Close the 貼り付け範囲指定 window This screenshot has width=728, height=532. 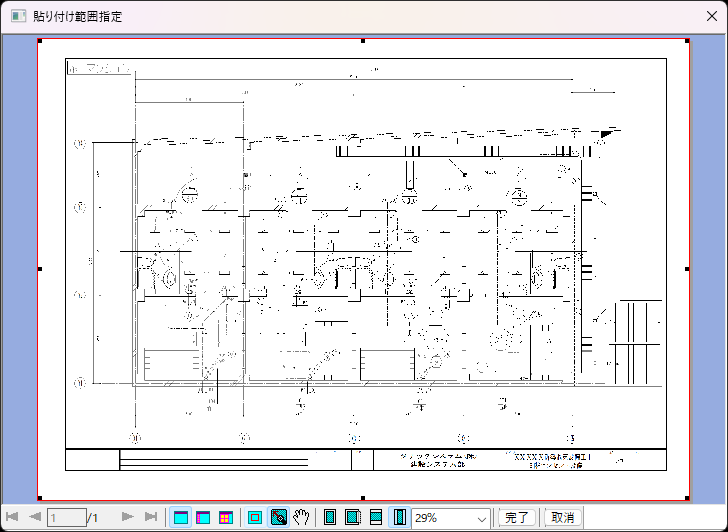tap(711, 17)
